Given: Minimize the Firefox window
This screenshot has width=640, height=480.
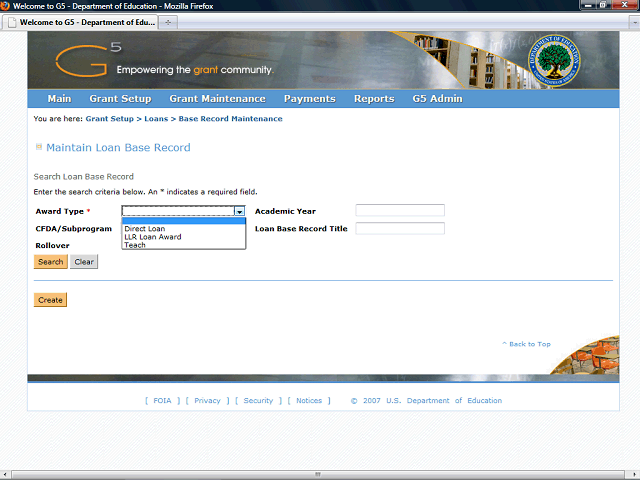Looking at the screenshot, I should [589, 5].
